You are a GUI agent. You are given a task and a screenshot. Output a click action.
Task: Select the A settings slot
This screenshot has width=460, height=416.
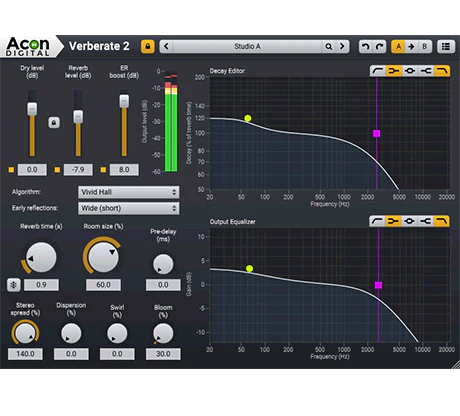[398, 46]
